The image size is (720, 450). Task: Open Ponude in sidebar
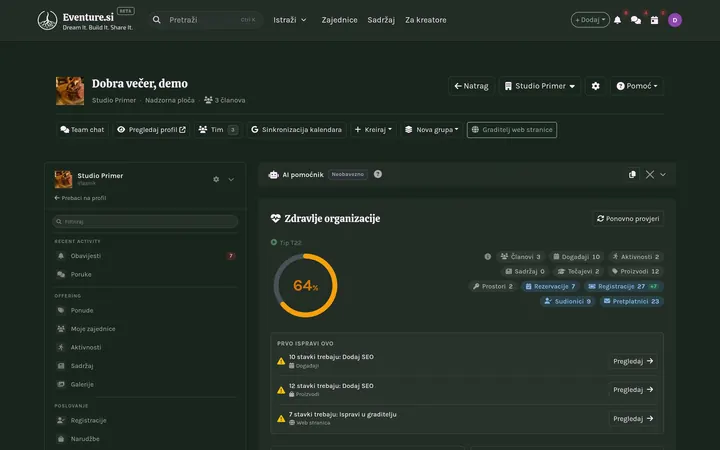(x=146, y=310)
